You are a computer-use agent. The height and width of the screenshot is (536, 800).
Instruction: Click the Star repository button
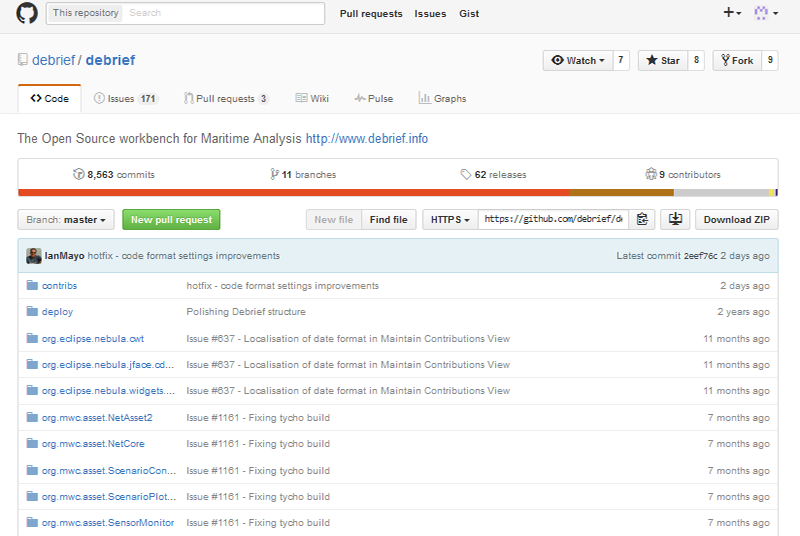click(x=663, y=60)
